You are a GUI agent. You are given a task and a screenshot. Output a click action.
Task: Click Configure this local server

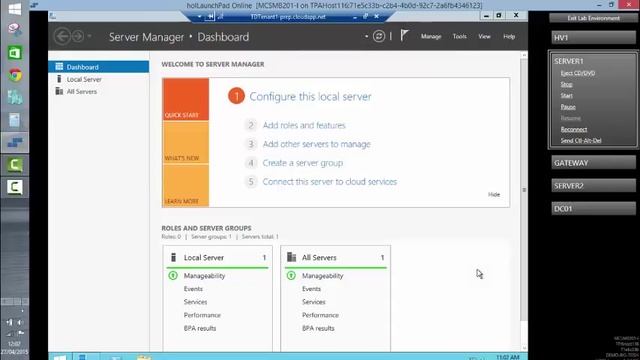310,97
